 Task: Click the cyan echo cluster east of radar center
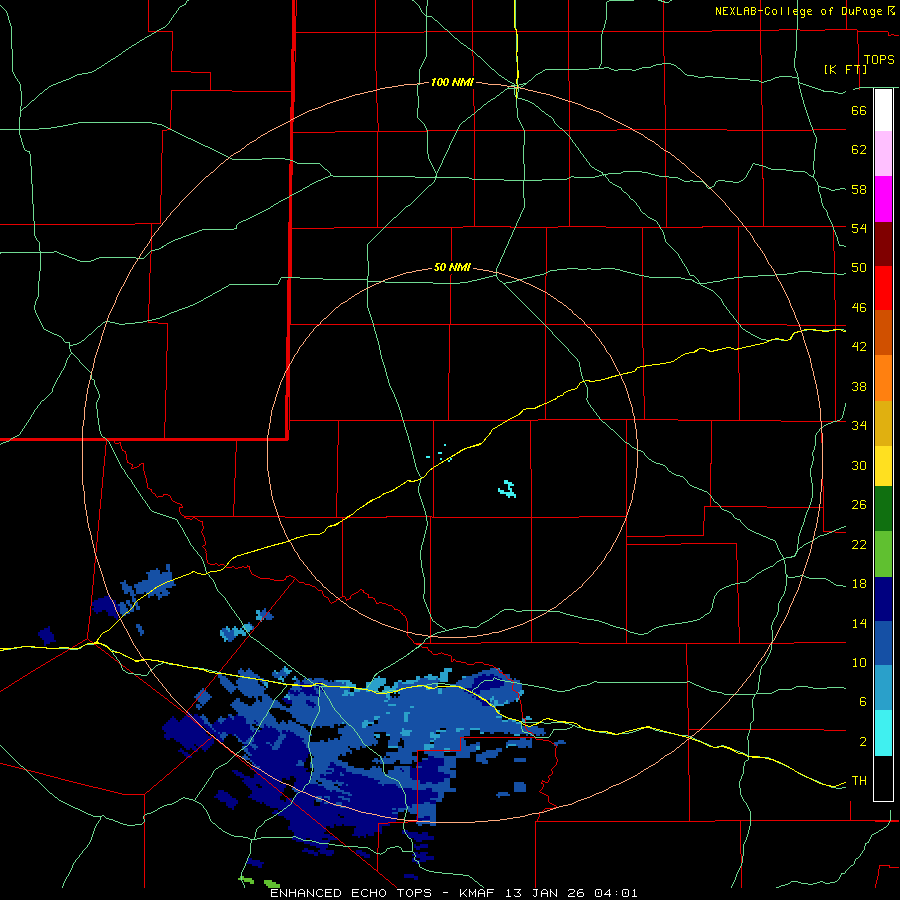coord(507,489)
